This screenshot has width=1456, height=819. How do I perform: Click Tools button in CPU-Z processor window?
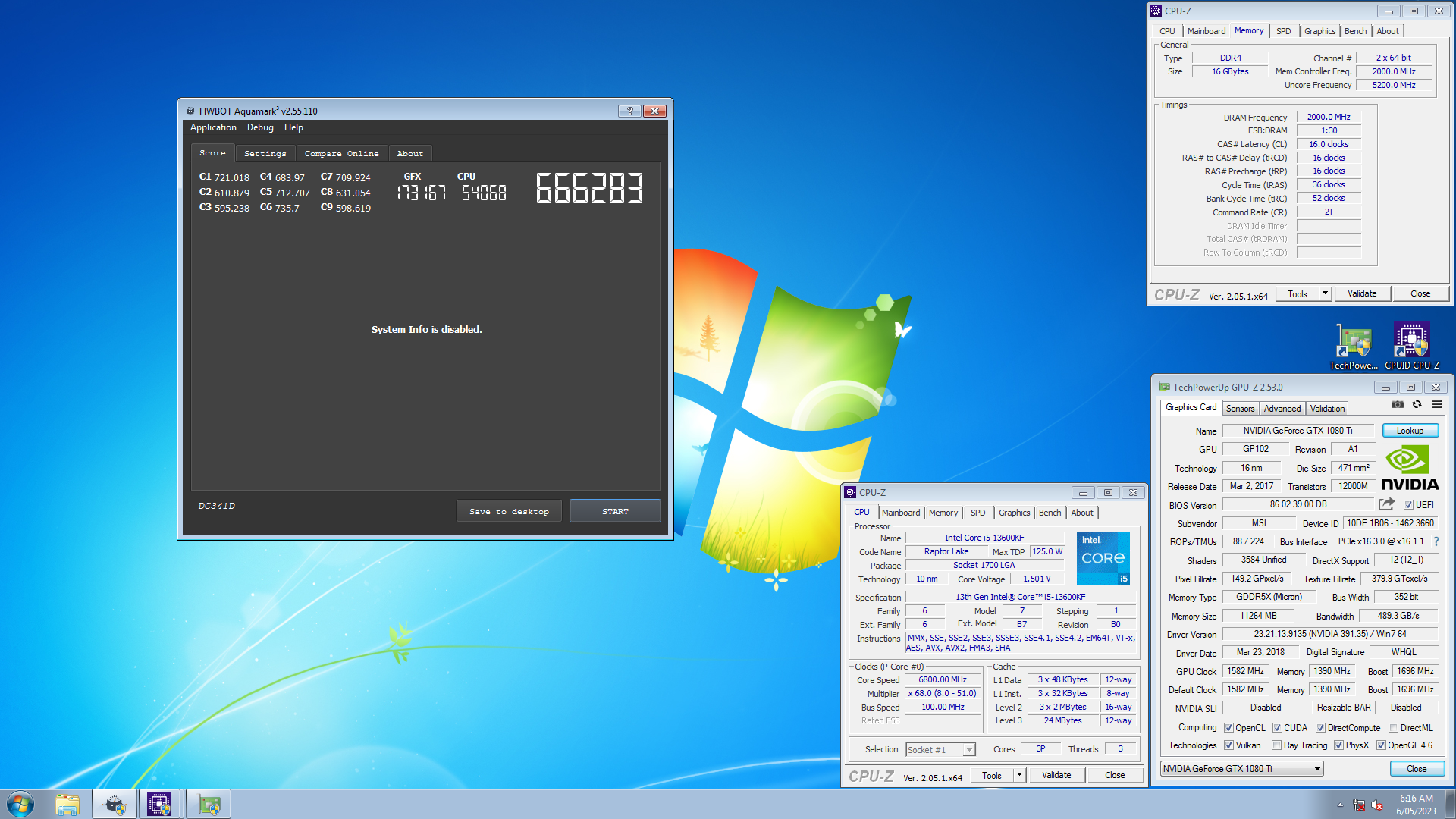(x=992, y=775)
